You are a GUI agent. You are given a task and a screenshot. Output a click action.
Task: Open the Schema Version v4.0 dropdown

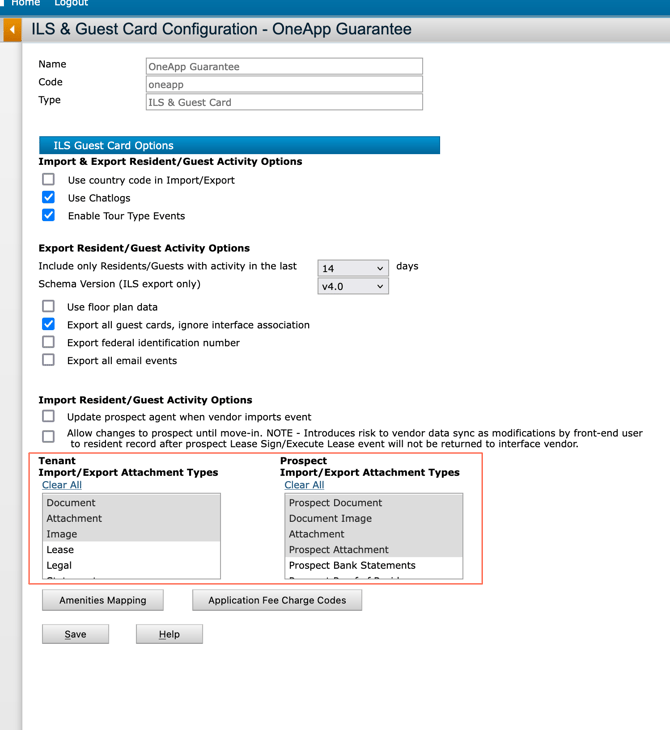(353, 286)
